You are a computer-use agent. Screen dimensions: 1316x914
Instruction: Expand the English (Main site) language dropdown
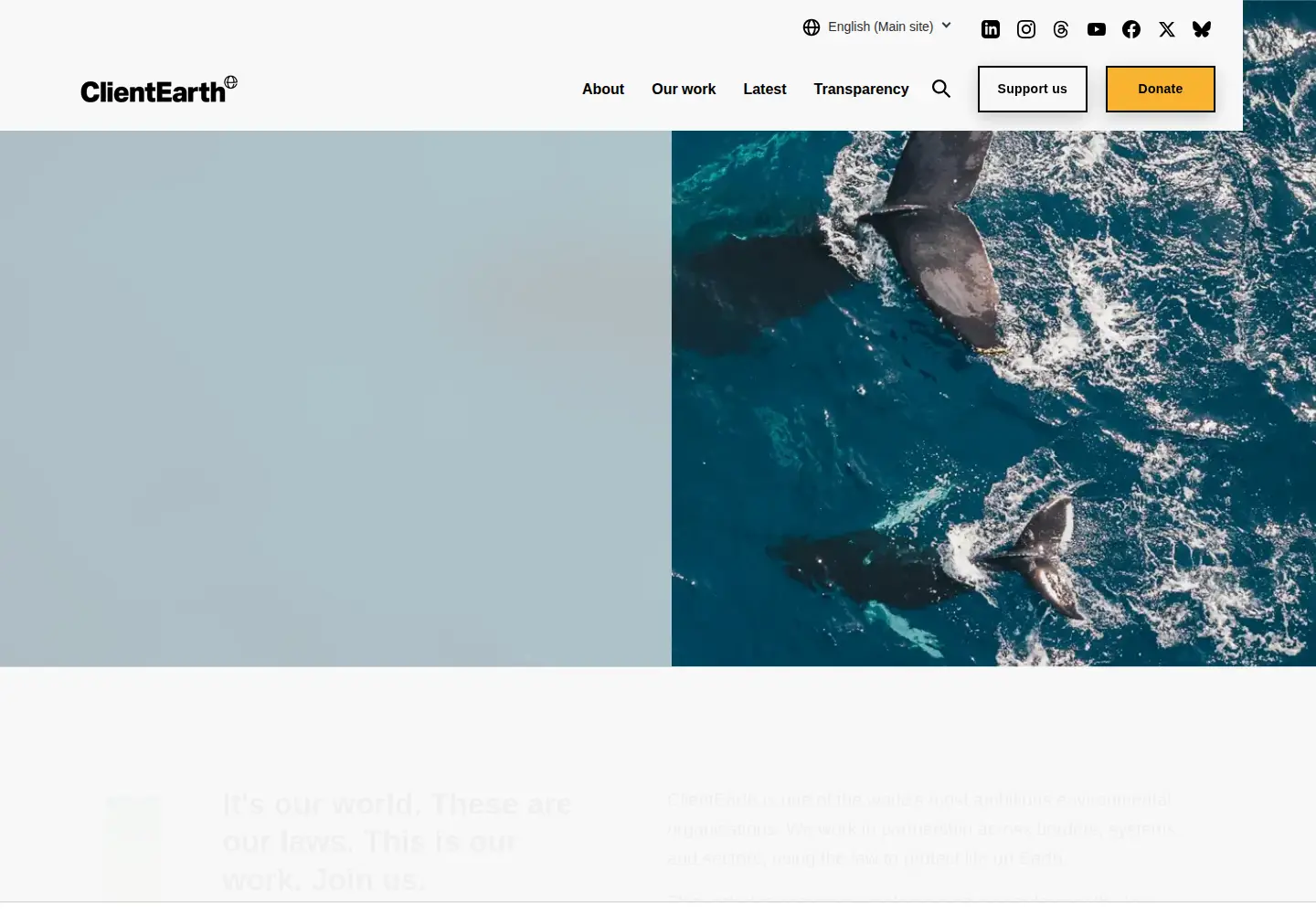pos(878,27)
